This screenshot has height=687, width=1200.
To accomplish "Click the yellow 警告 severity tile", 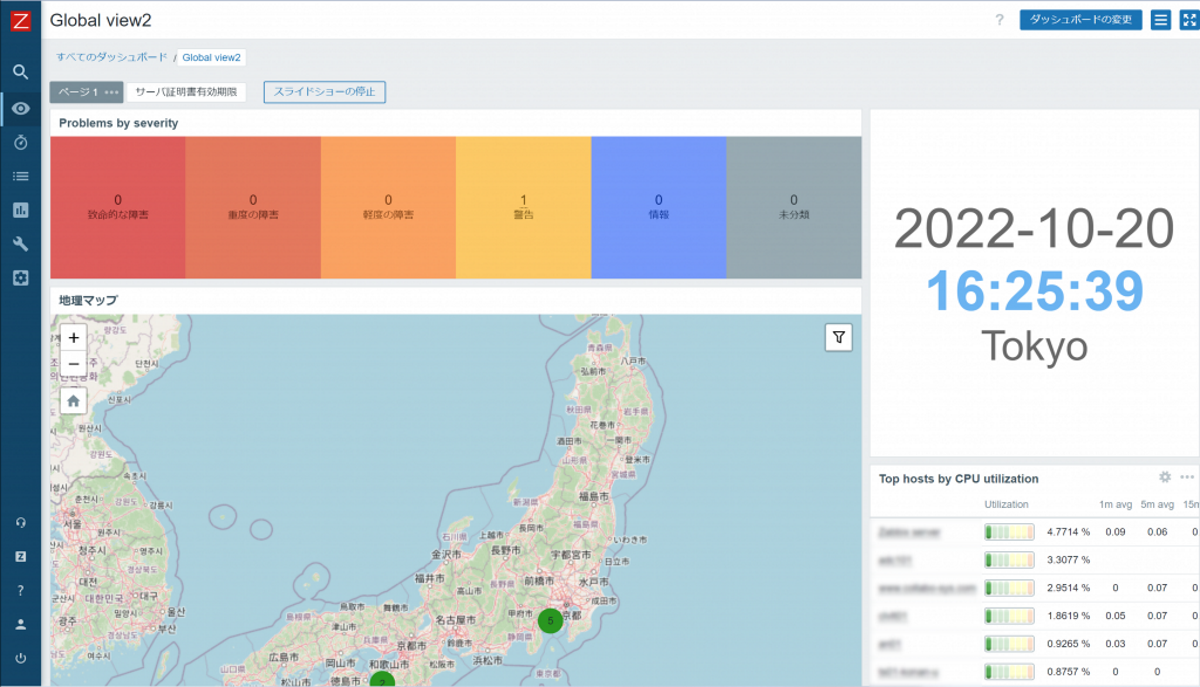I will (523, 207).
